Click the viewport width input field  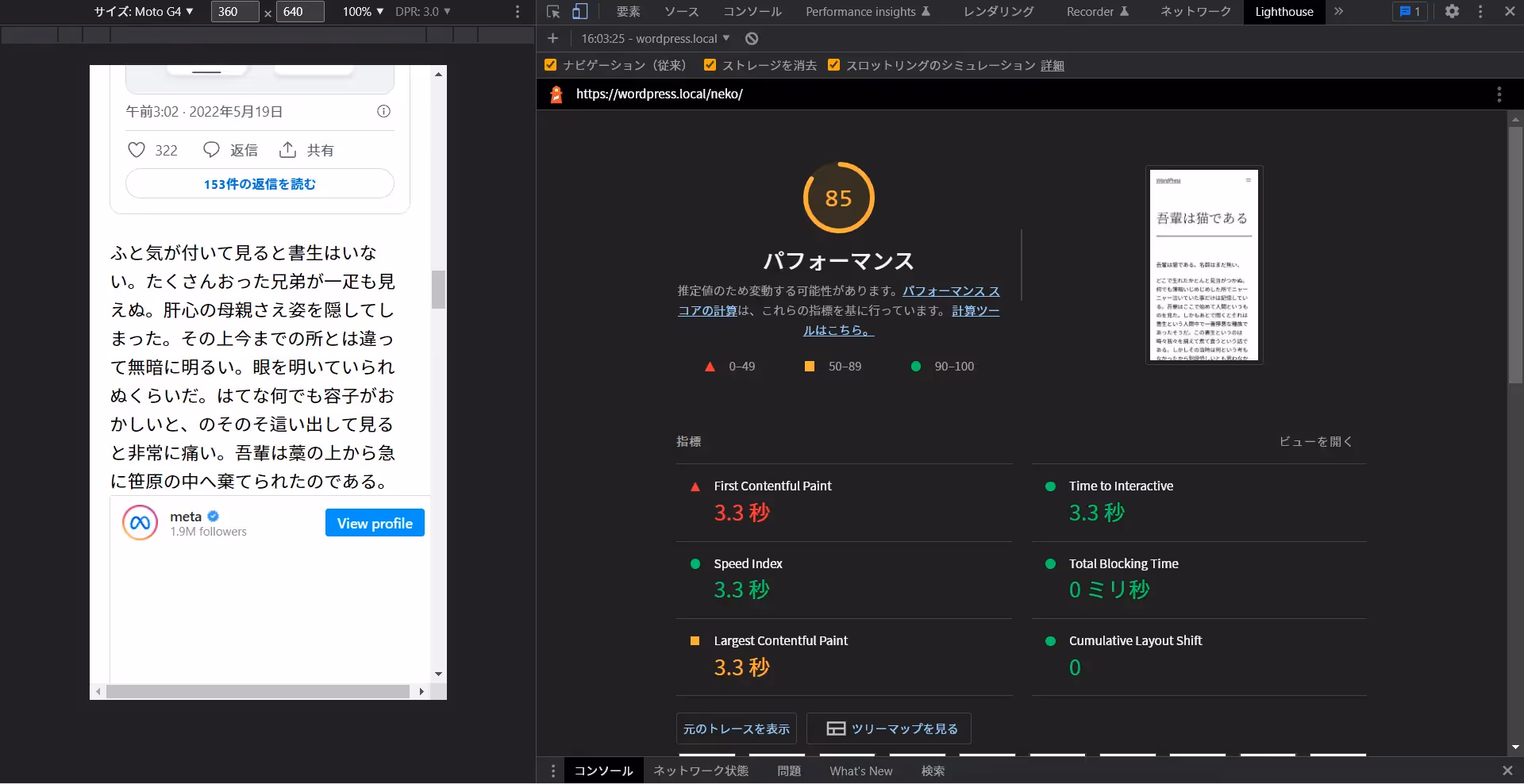click(234, 12)
